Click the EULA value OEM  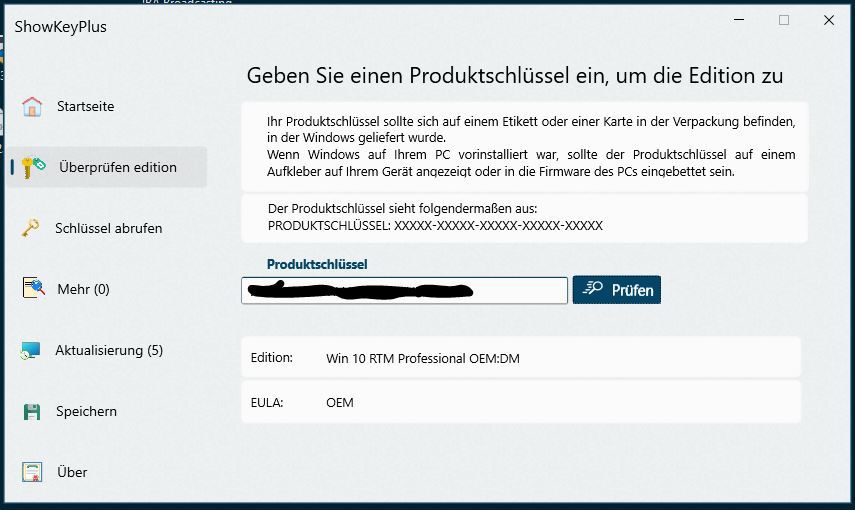[x=340, y=403]
